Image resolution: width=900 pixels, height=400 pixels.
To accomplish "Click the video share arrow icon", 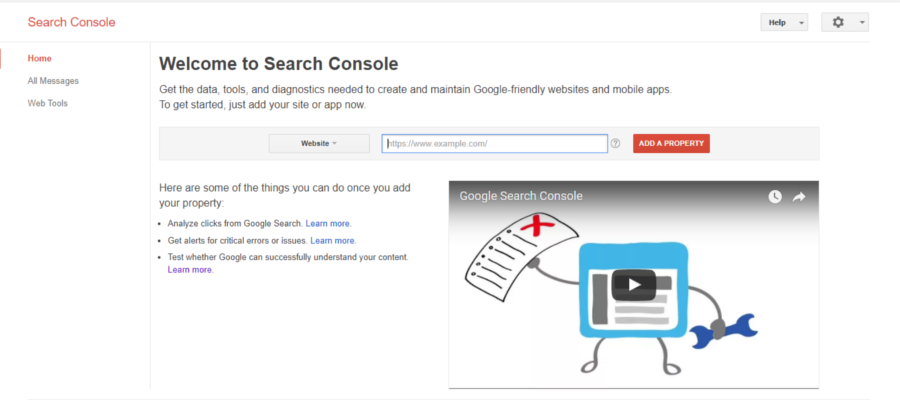I will click(799, 197).
